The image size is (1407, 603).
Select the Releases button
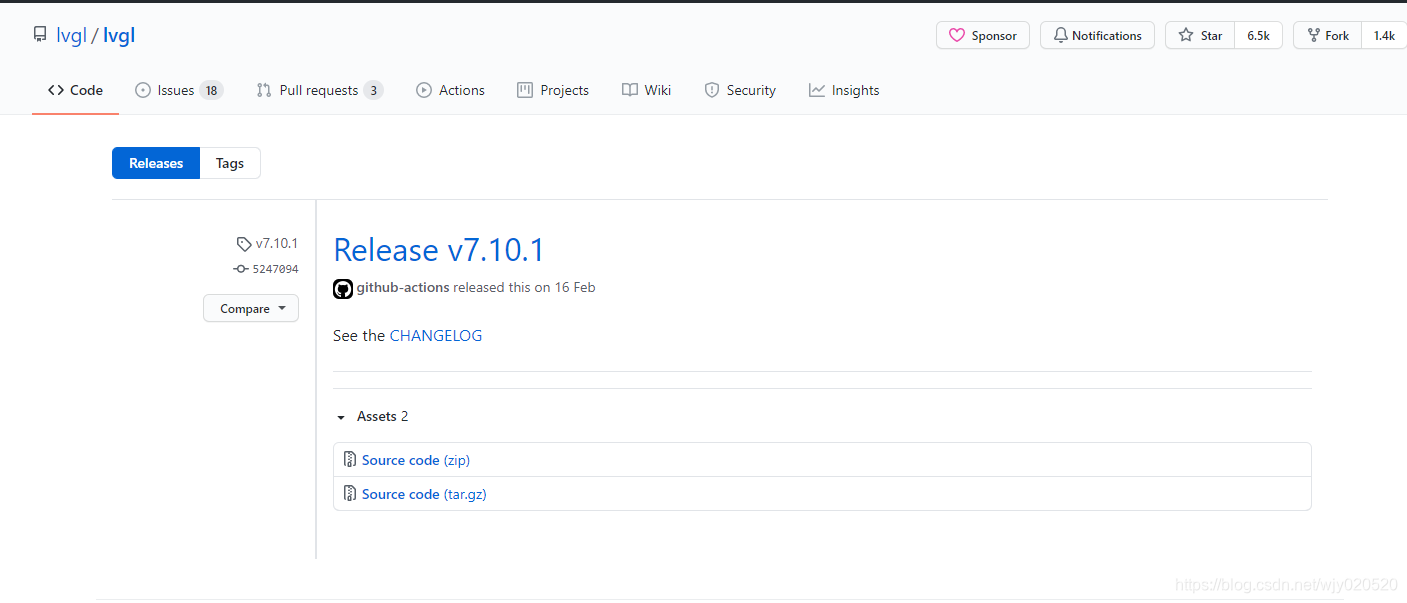156,163
